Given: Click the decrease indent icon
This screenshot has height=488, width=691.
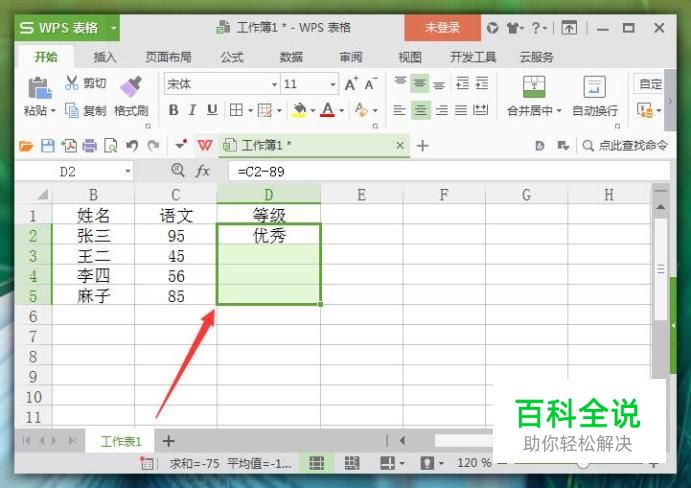Looking at the screenshot, I should pos(462,83).
